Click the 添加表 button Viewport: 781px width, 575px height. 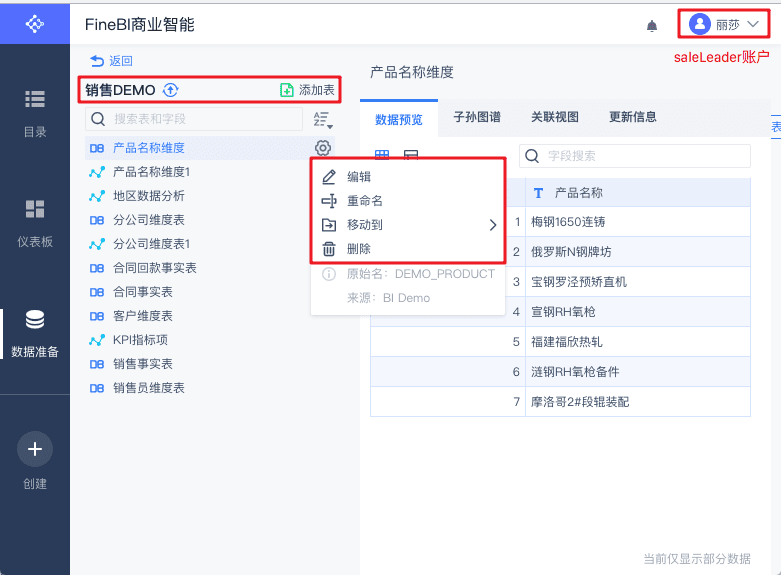point(307,90)
